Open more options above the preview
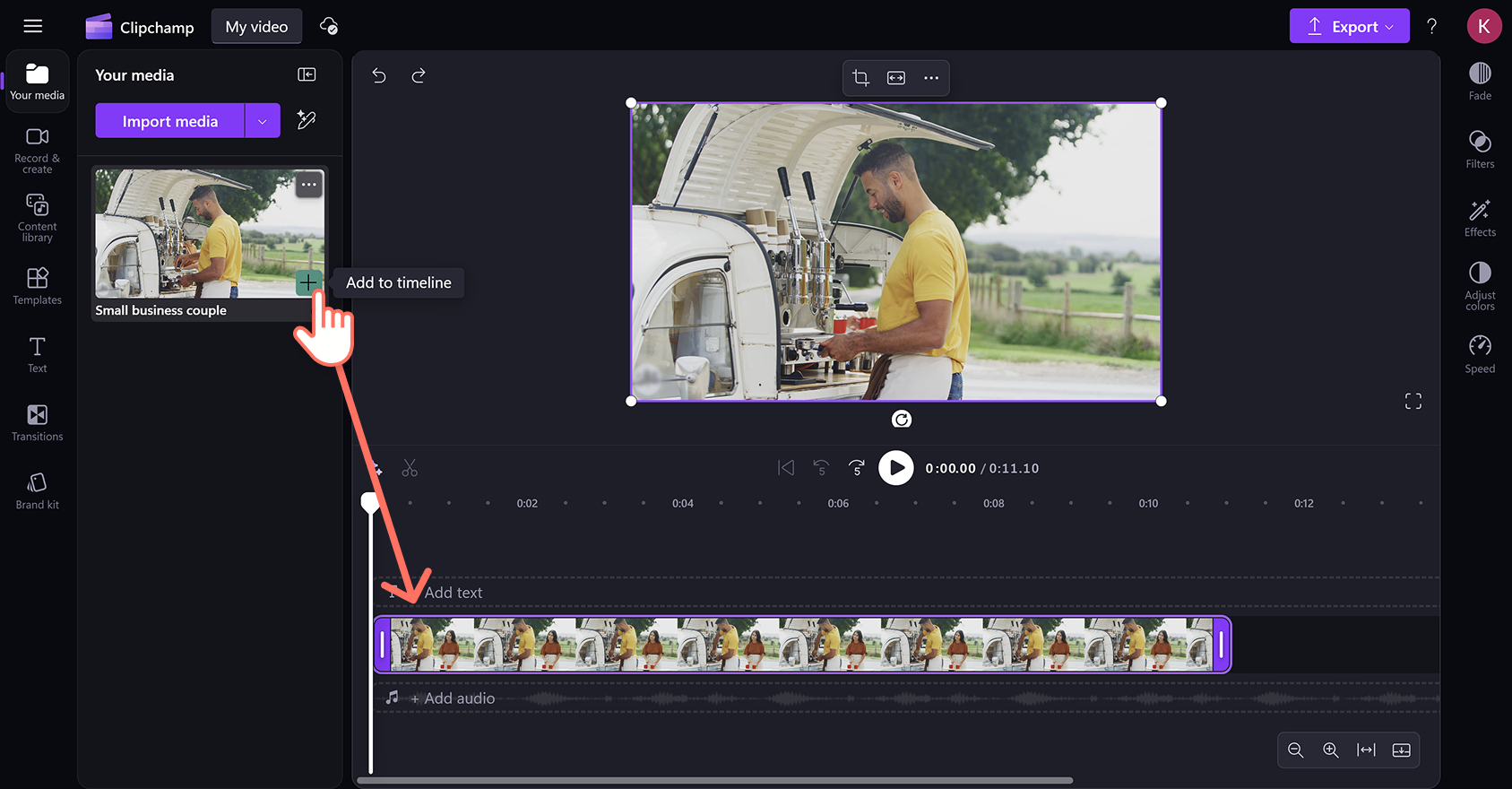 [x=931, y=78]
